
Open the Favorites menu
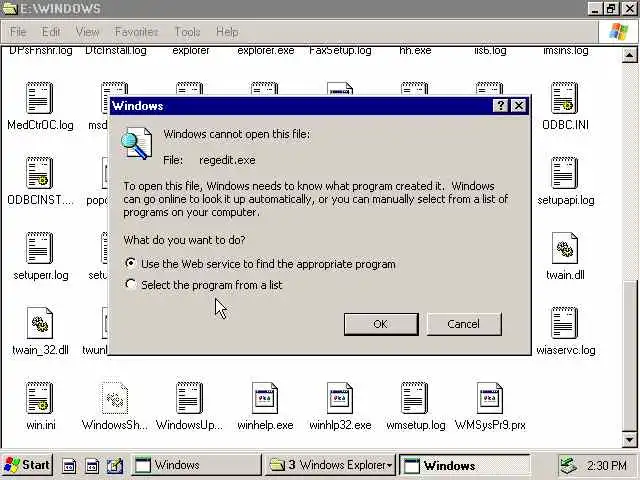[136, 32]
